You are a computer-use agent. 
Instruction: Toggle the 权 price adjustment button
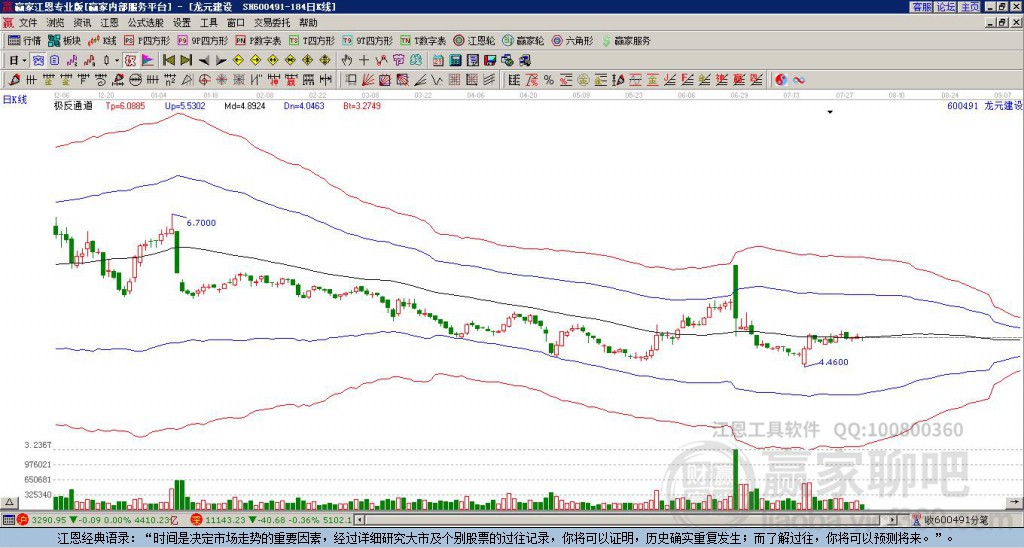[130, 61]
